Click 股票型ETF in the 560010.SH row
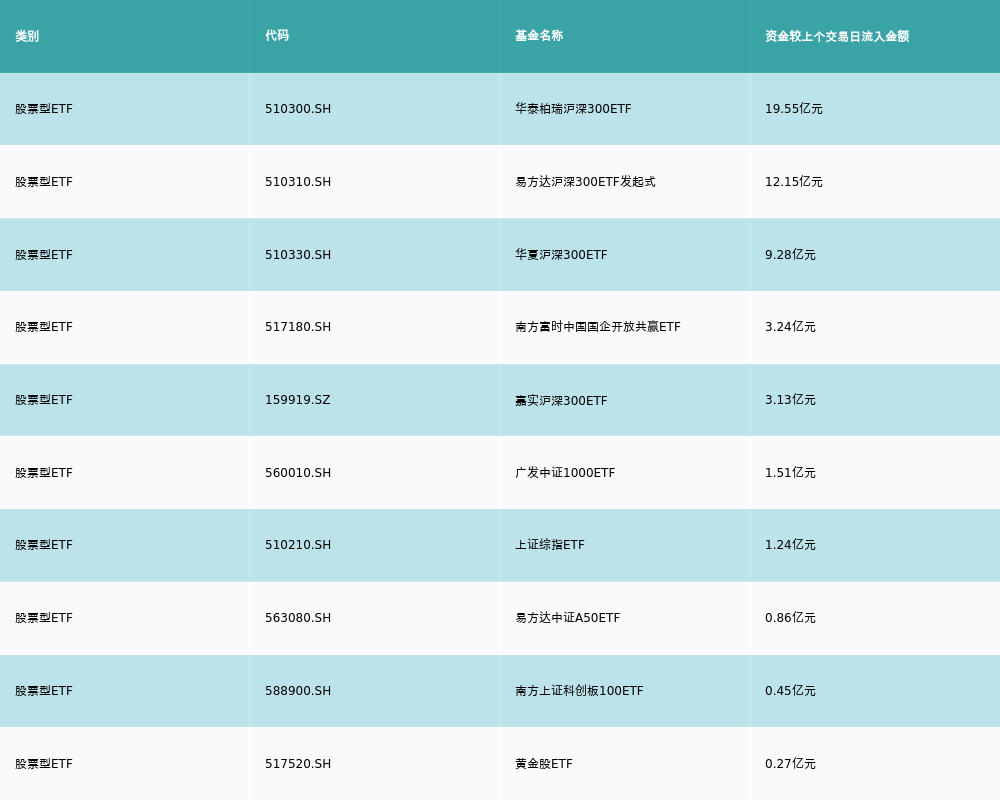Image resolution: width=1000 pixels, height=800 pixels. pos(44,473)
